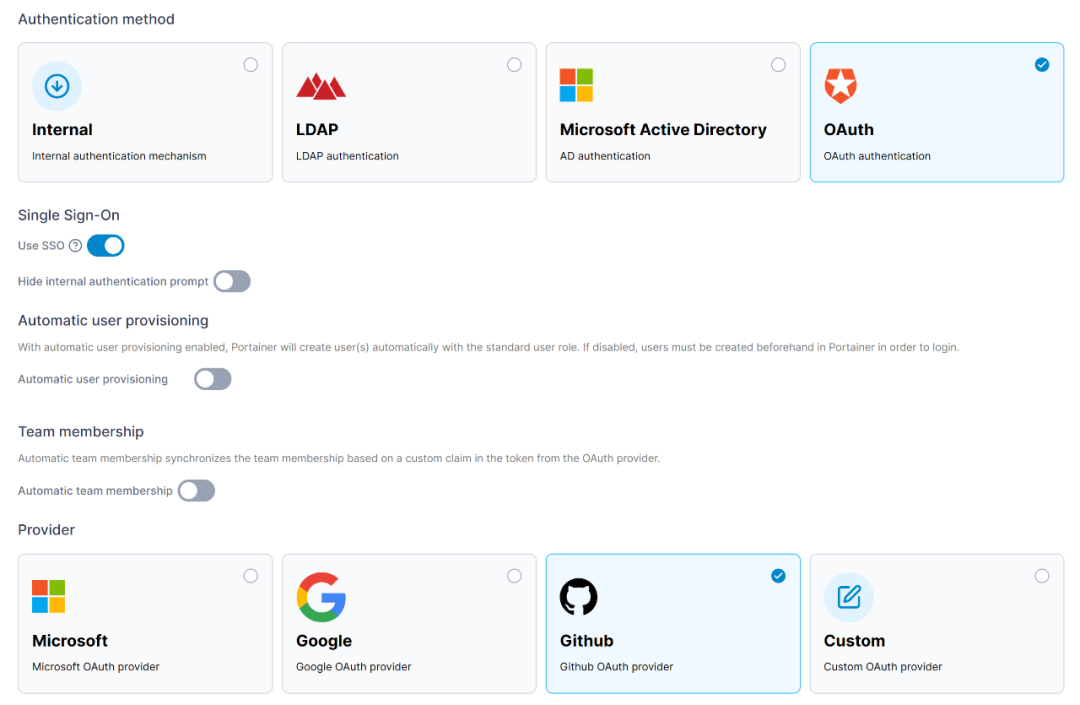Image resolution: width=1080 pixels, height=705 pixels.
Task: Click the "Microsoft OAuth provider" card description
Action: tap(96, 667)
